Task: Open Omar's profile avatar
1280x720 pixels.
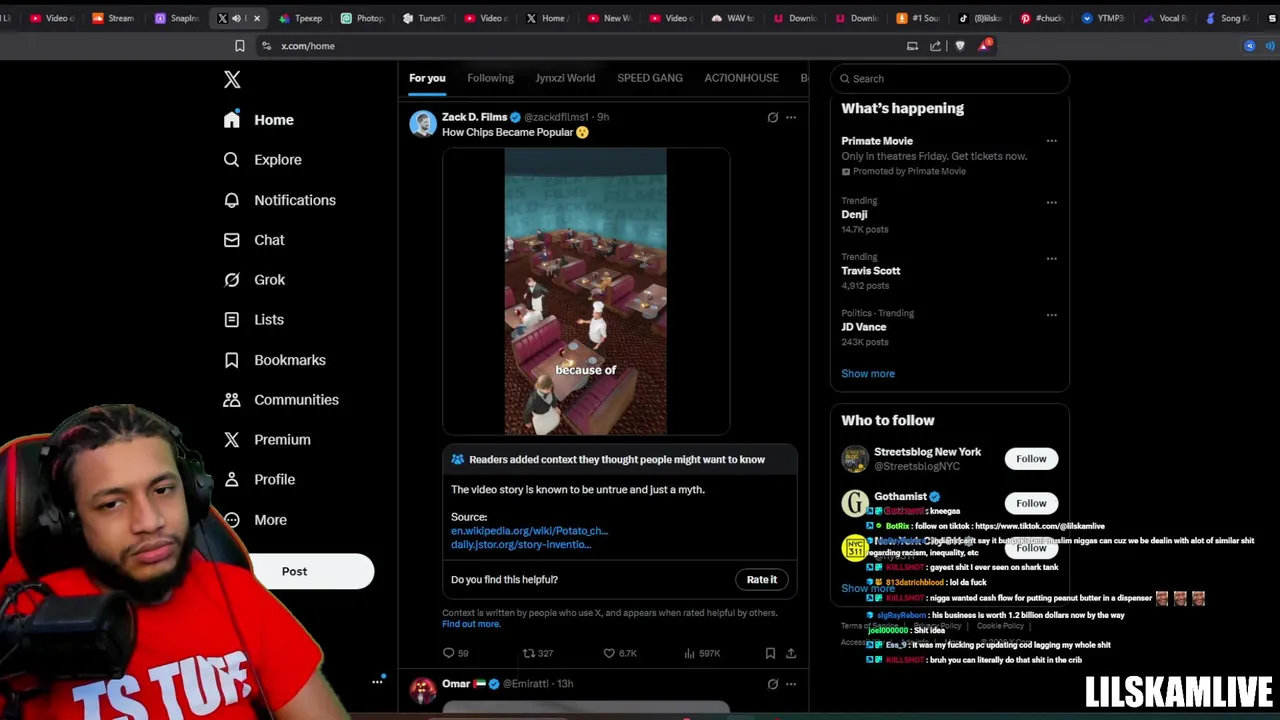Action: (x=423, y=690)
